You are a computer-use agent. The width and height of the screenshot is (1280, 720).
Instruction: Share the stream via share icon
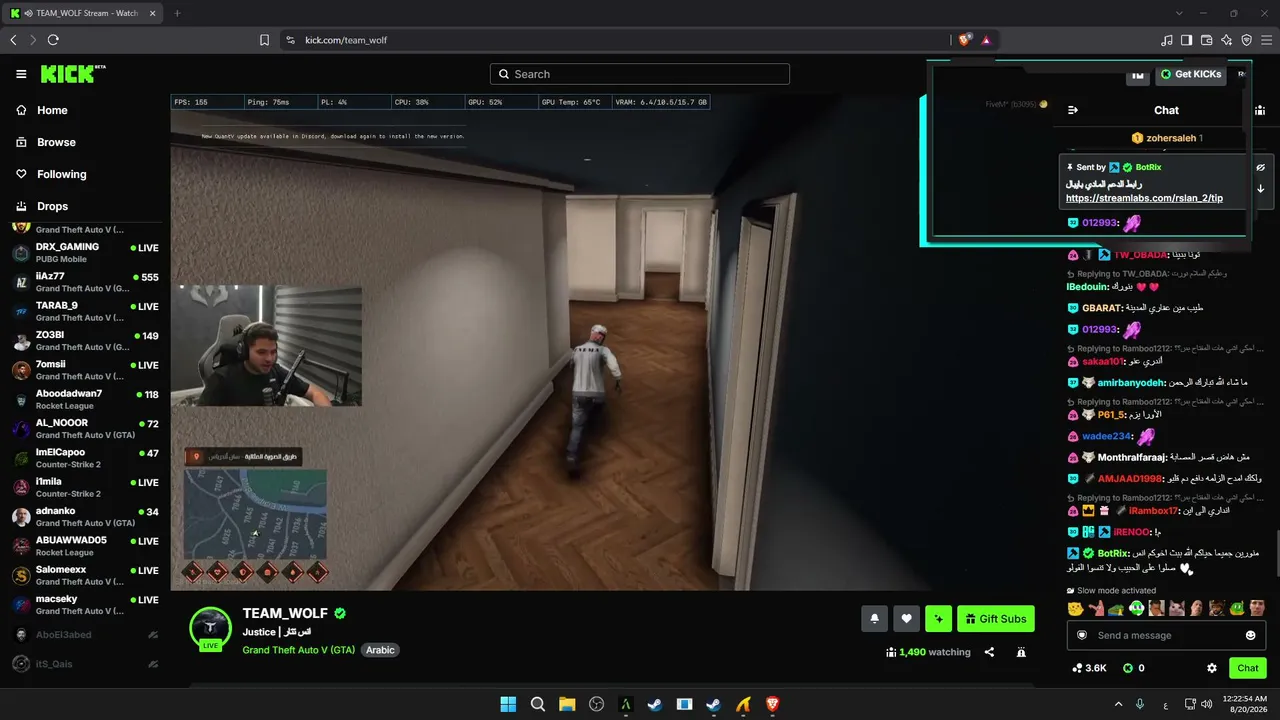[x=989, y=652]
